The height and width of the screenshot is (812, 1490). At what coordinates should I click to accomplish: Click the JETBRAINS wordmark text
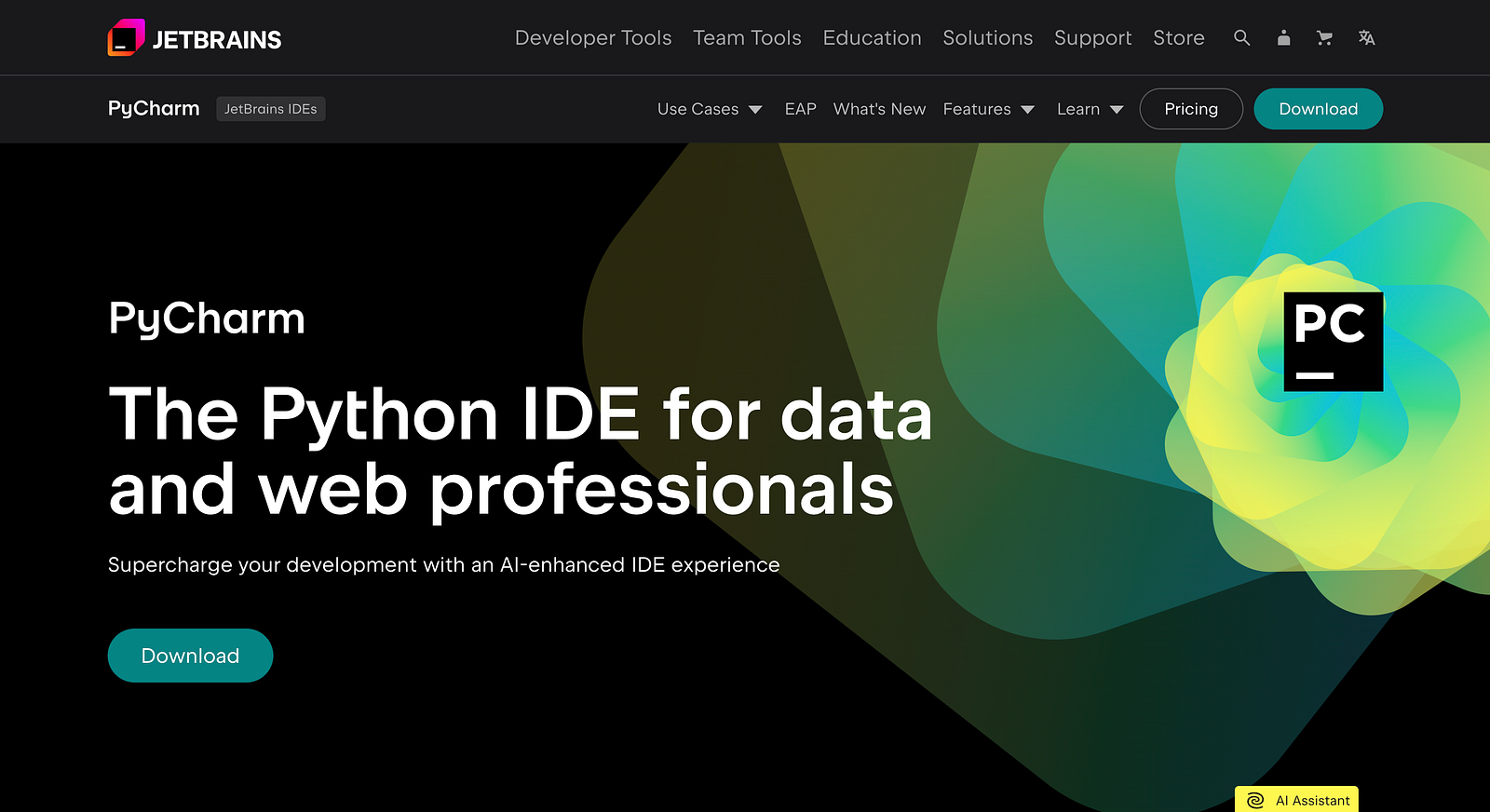pos(217,39)
